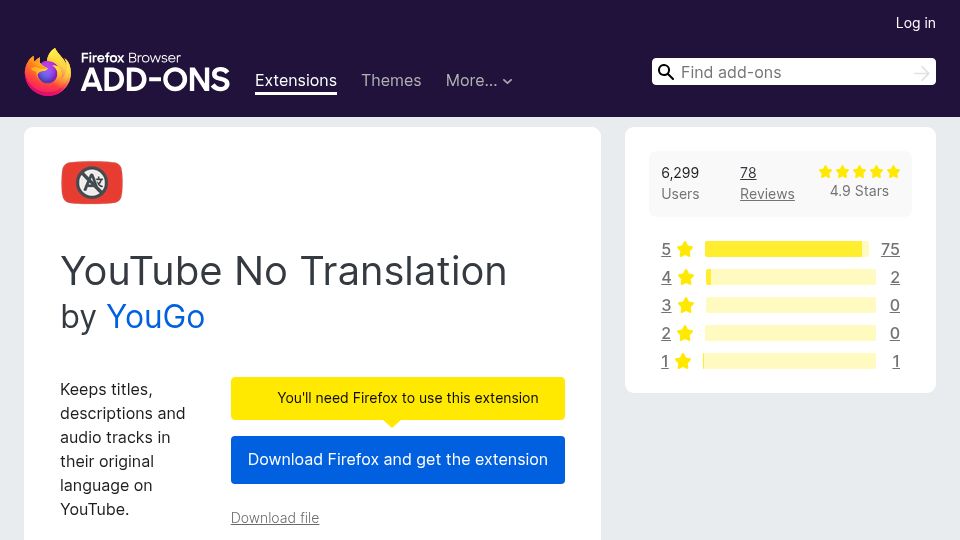Click the 3-star rating progress bar
Viewport: 960px width, 540px height.
(x=791, y=305)
